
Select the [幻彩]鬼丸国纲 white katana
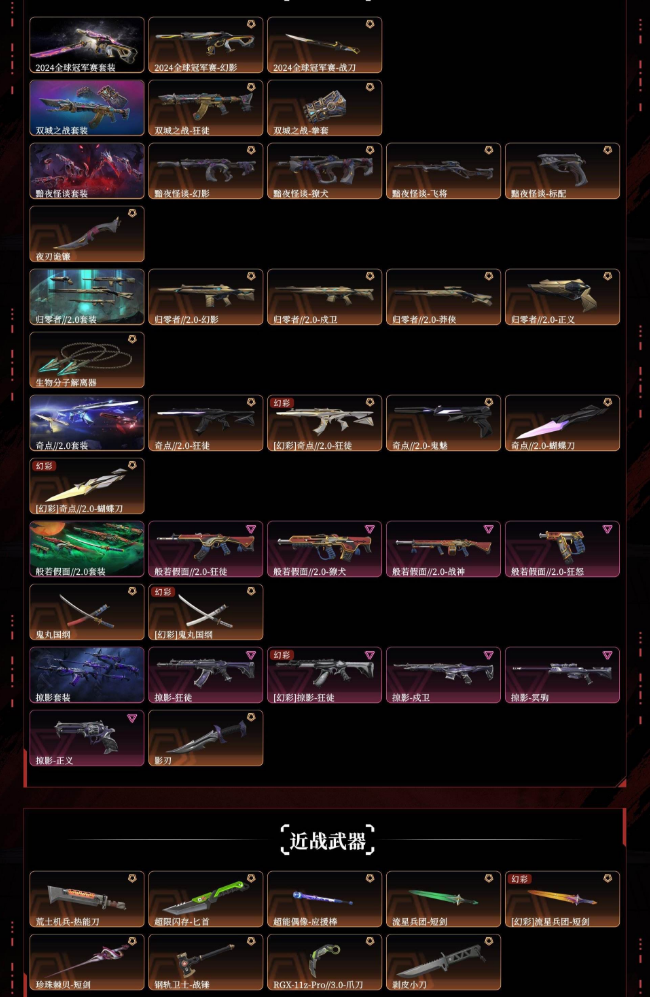click(205, 612)
